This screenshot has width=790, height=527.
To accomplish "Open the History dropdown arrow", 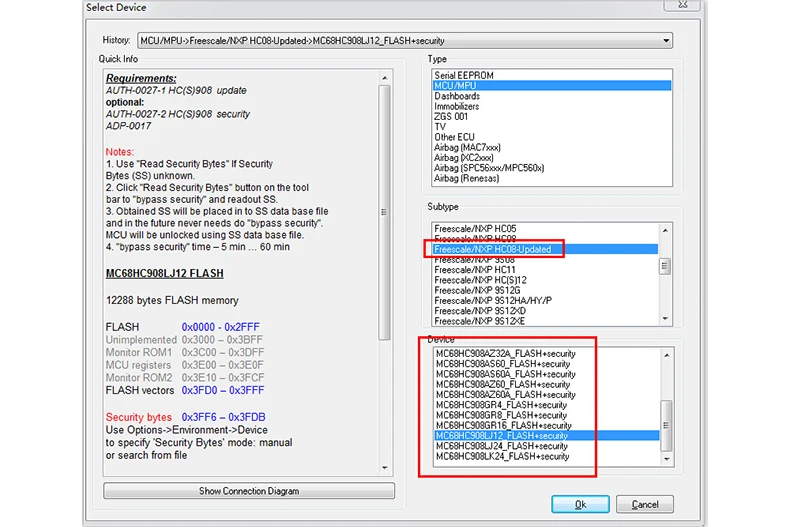I will 666,41.
